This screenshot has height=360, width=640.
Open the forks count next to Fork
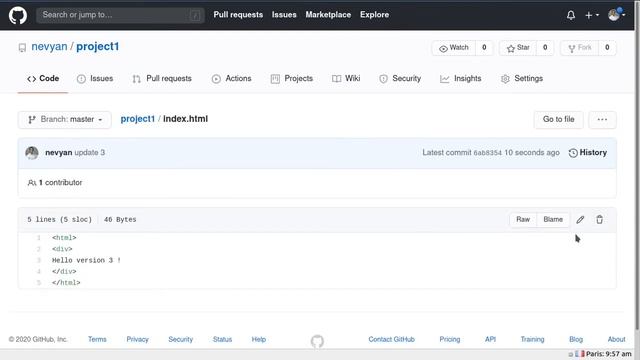click(607, 48)
